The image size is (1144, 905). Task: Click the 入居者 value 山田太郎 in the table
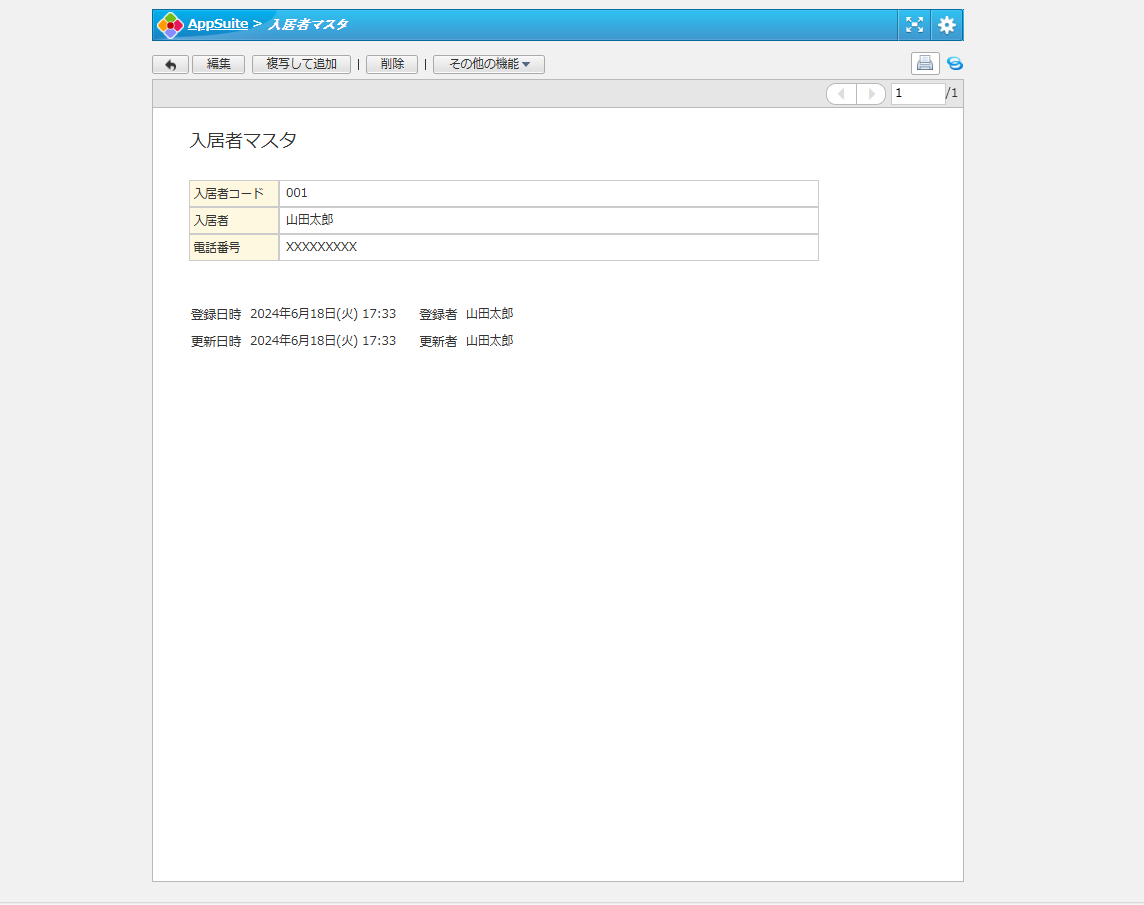310,220
